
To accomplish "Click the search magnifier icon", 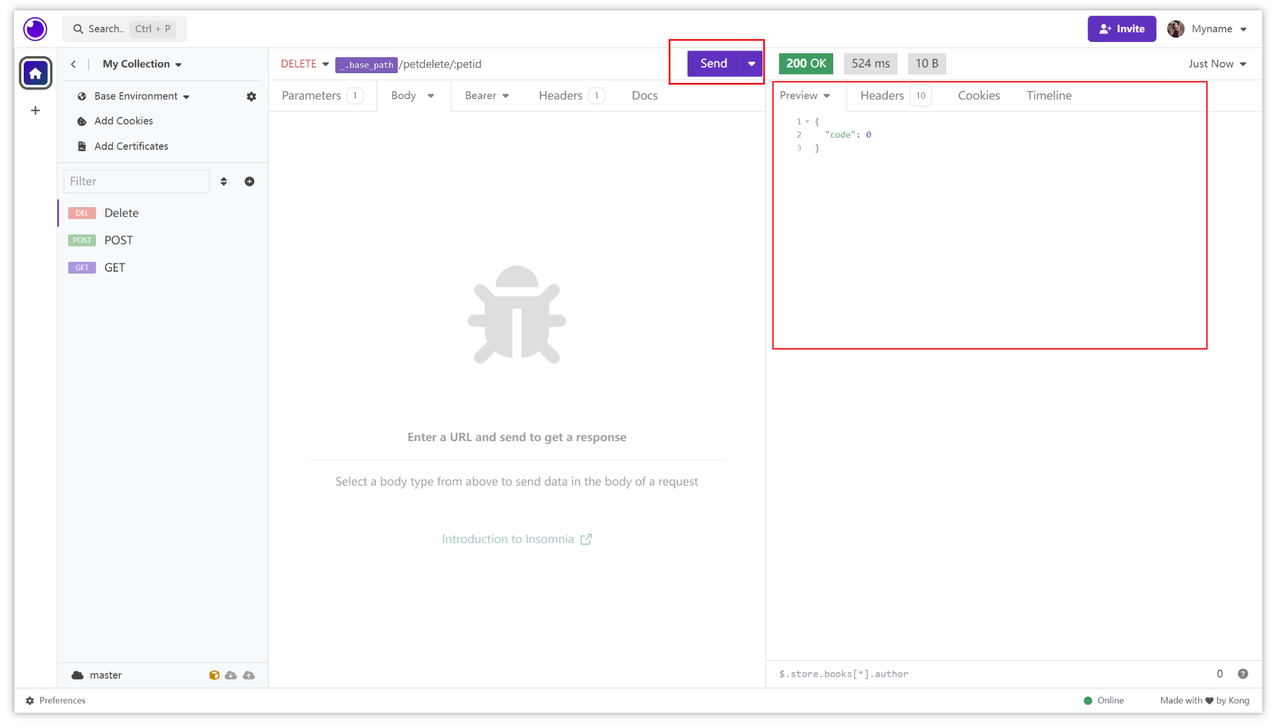I will click(78, 29).
